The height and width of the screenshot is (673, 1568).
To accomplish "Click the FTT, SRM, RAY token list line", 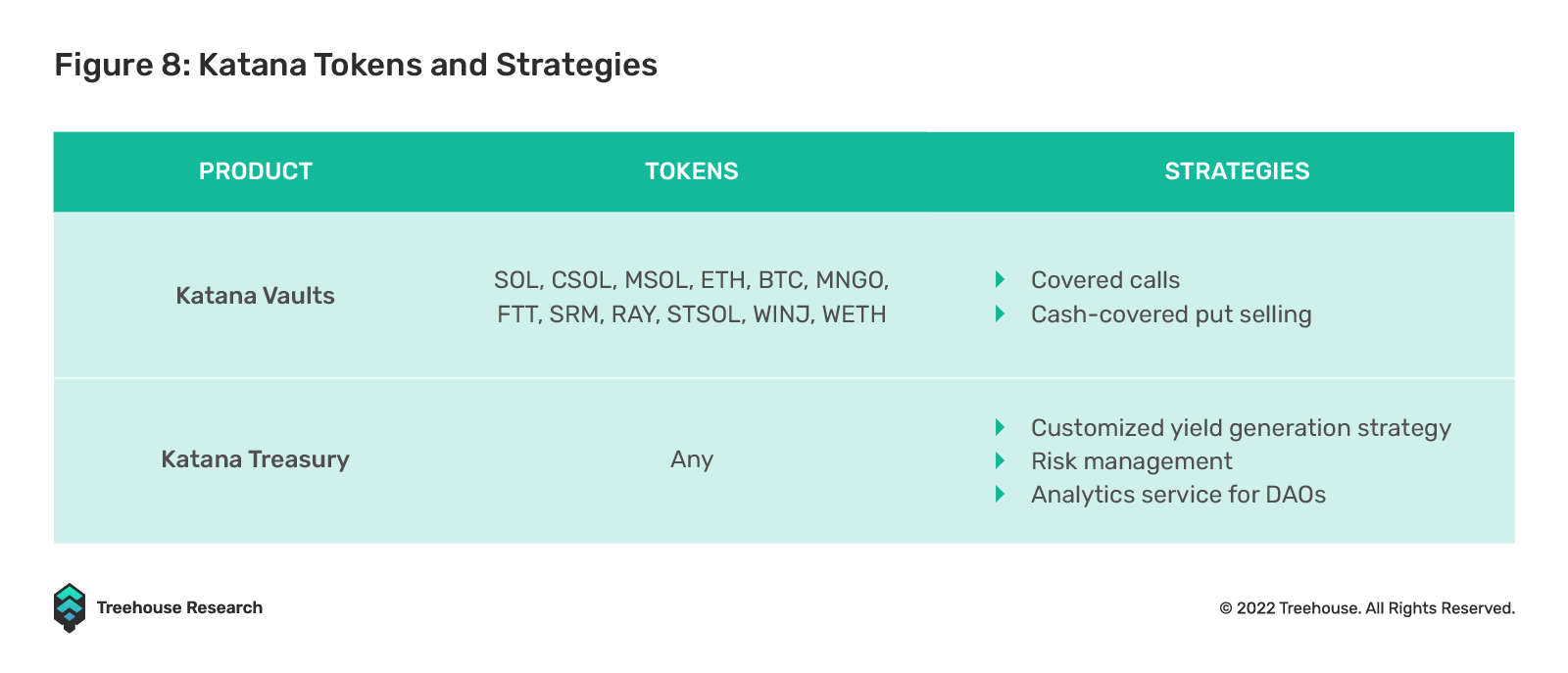I will (692, 314).
